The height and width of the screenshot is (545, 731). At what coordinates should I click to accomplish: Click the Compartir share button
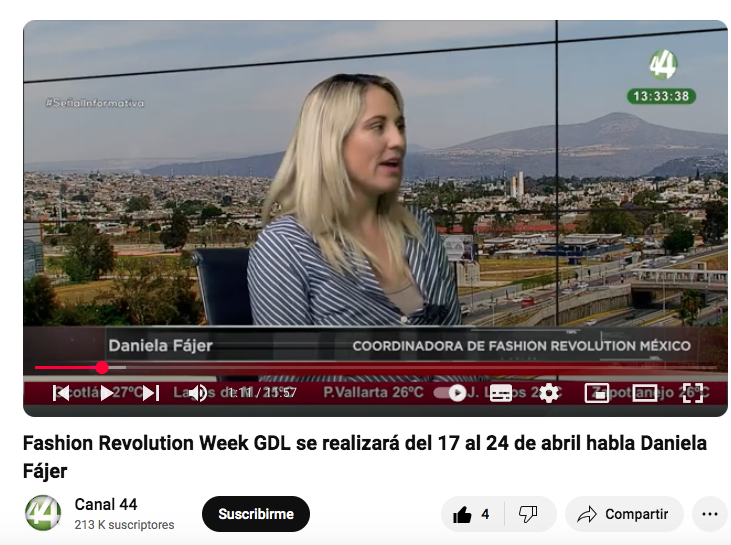point(623,514)
